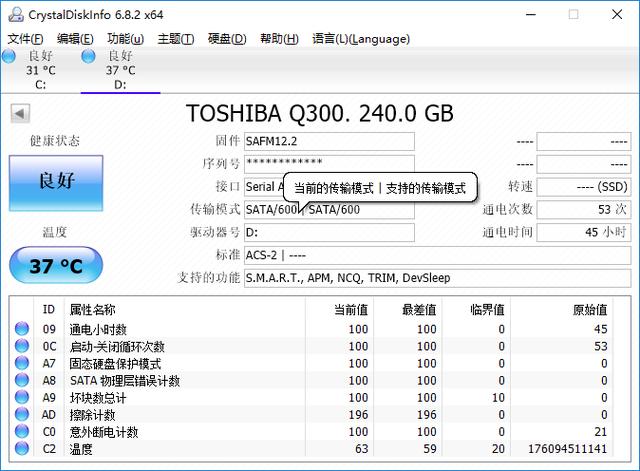Click the firmware field SAFM12.2
This screenshot has width=640, height=471.
coord(329,141)
